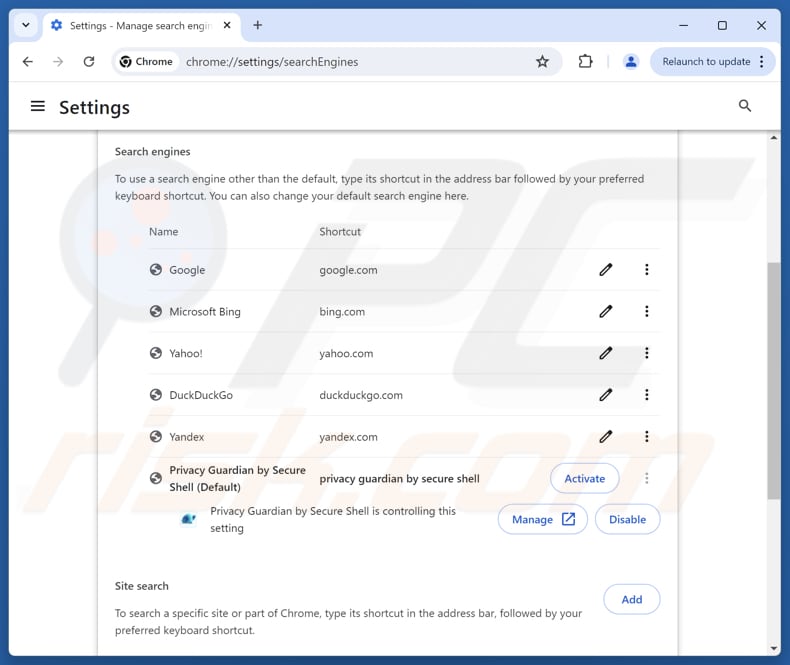Click the Chrome site info chip

[146, 61]
